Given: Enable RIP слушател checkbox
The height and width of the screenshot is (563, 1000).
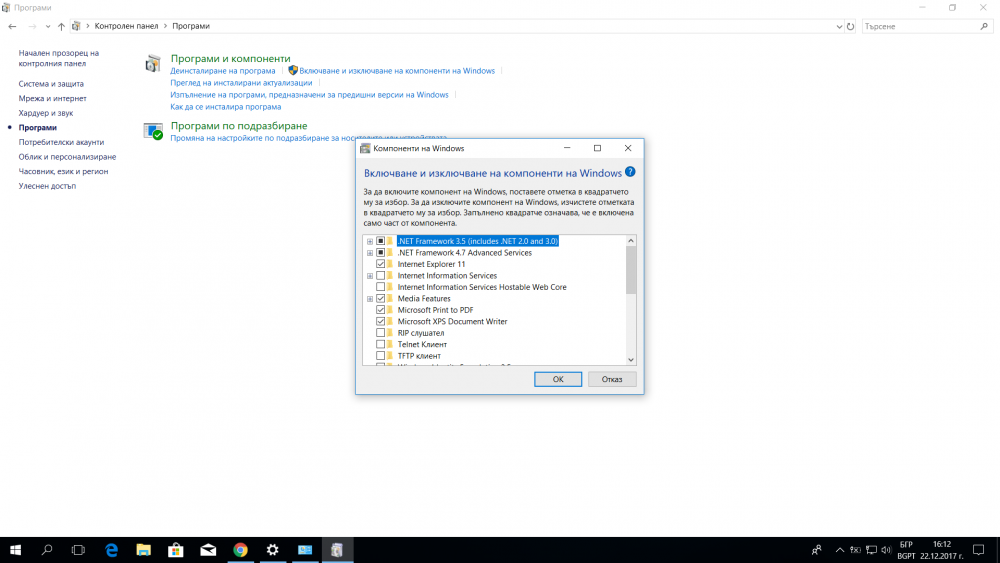Looking at the screenshot, I should click(381, 333).
